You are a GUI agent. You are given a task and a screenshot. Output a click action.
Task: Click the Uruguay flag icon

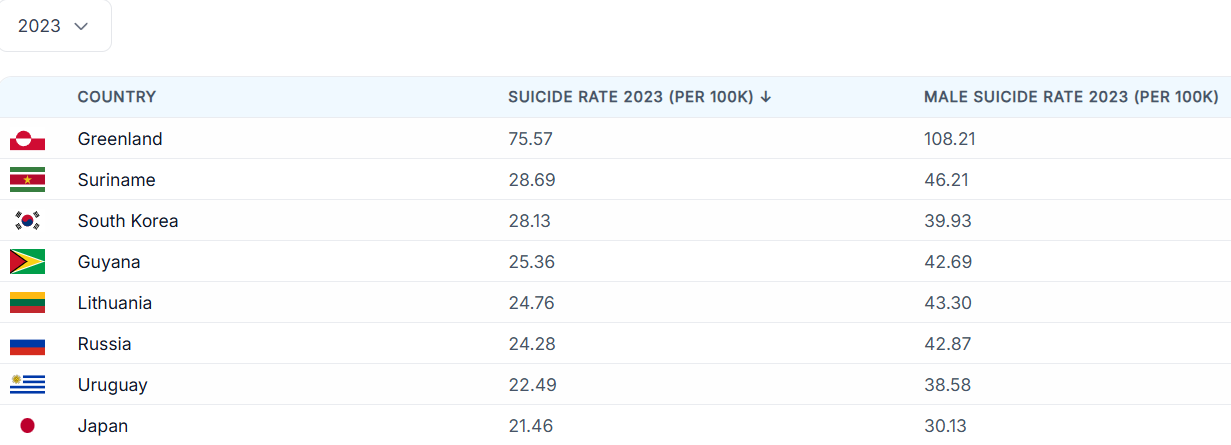point(27,385)
